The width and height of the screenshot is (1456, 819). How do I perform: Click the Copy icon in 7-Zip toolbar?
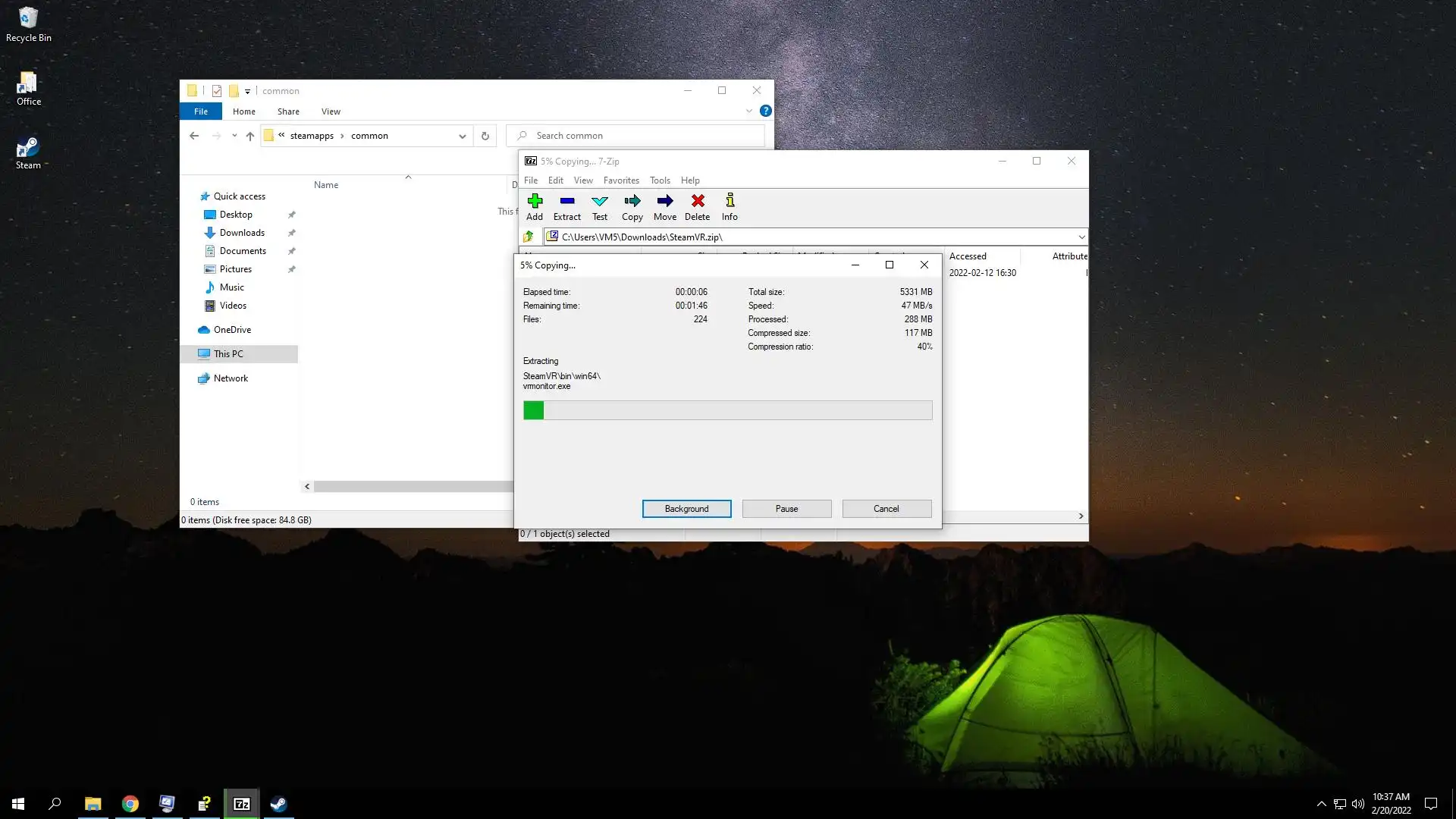(632, 202)
